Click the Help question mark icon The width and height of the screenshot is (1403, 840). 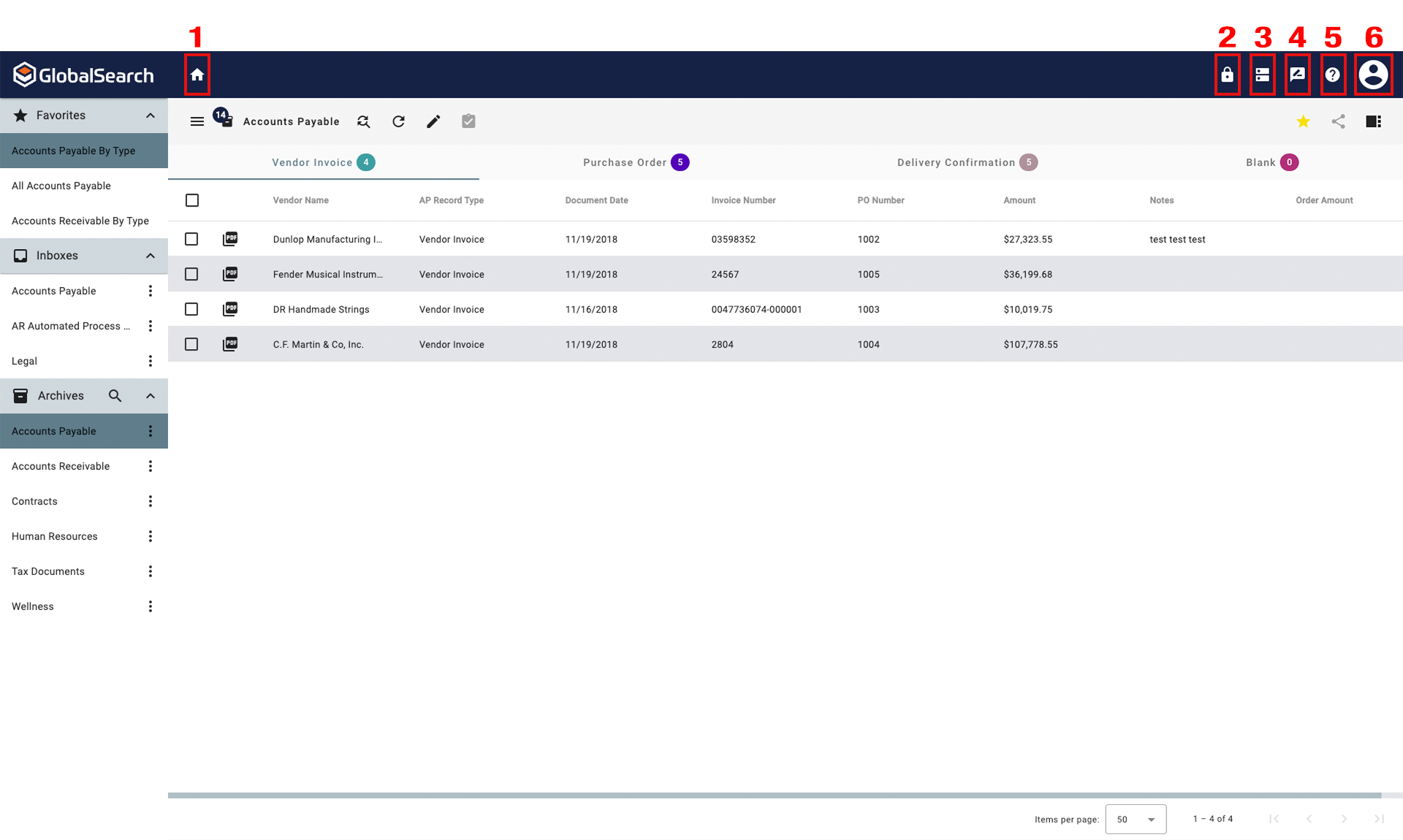pyautogui.click(x=1333, y=75)
